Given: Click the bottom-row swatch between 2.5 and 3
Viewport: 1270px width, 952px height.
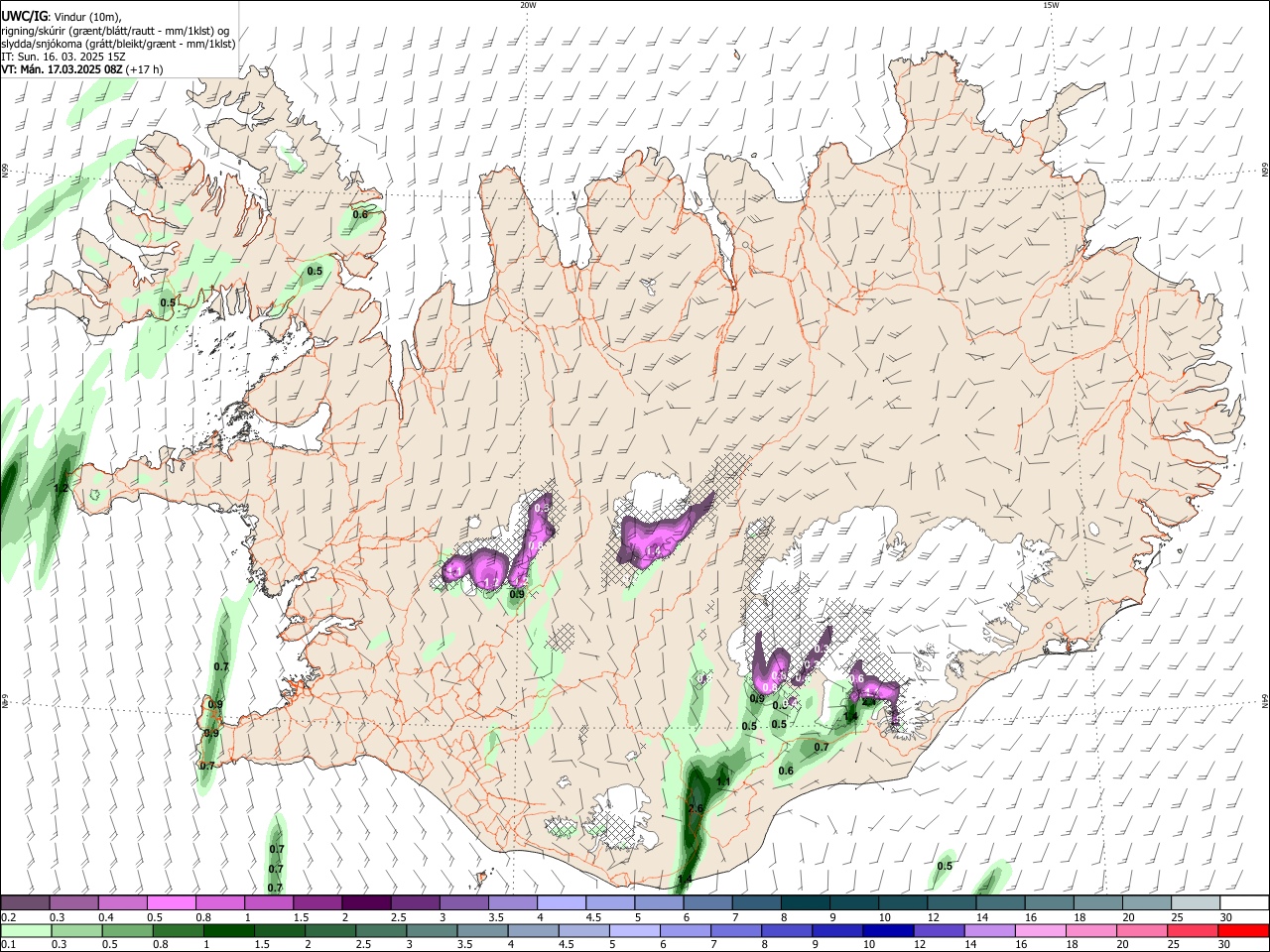Looking at the screenshot, I should pos(380,930).
